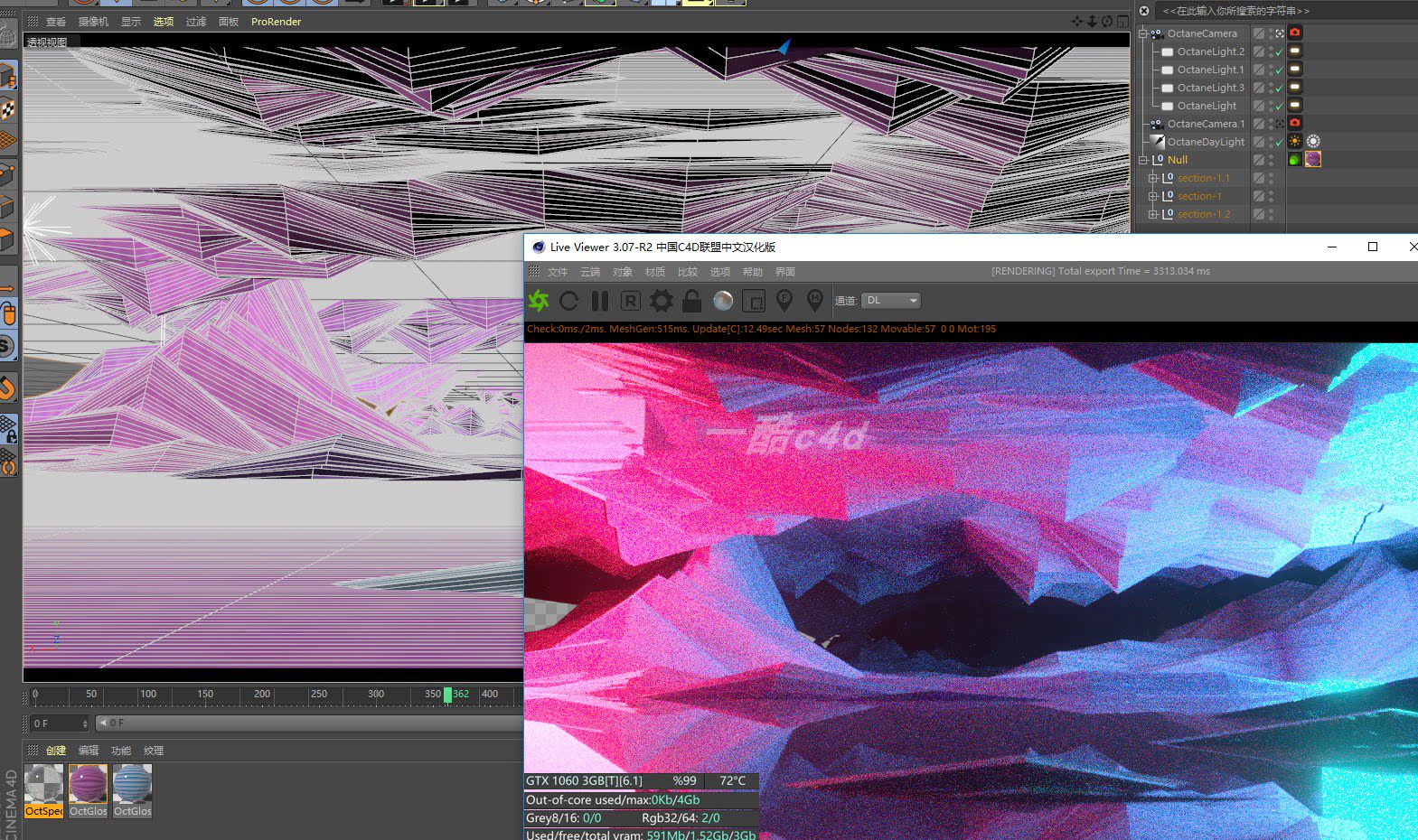
Task: Select the purple material tag on Null
Action: [1313, 159]
